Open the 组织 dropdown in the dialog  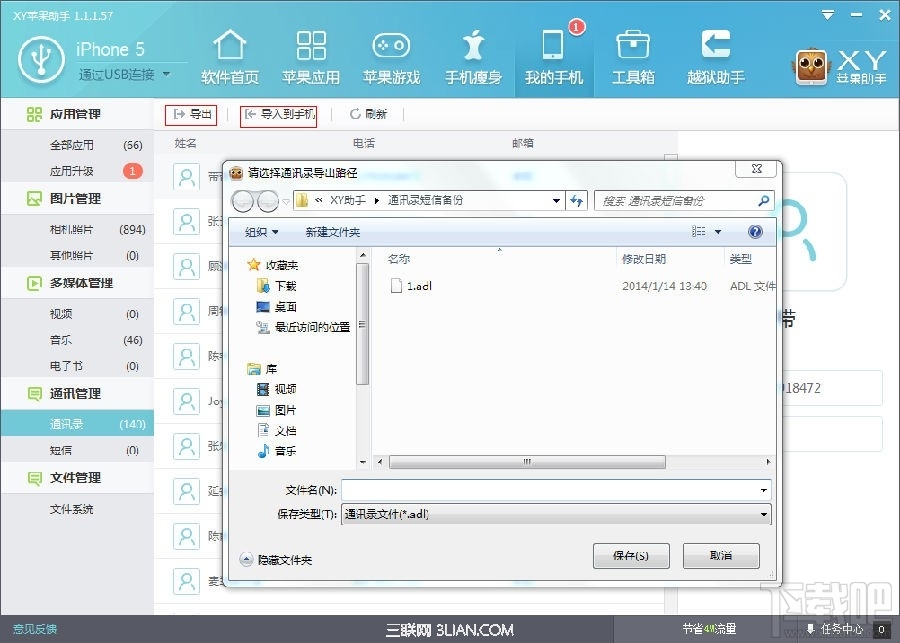[263, 232]
